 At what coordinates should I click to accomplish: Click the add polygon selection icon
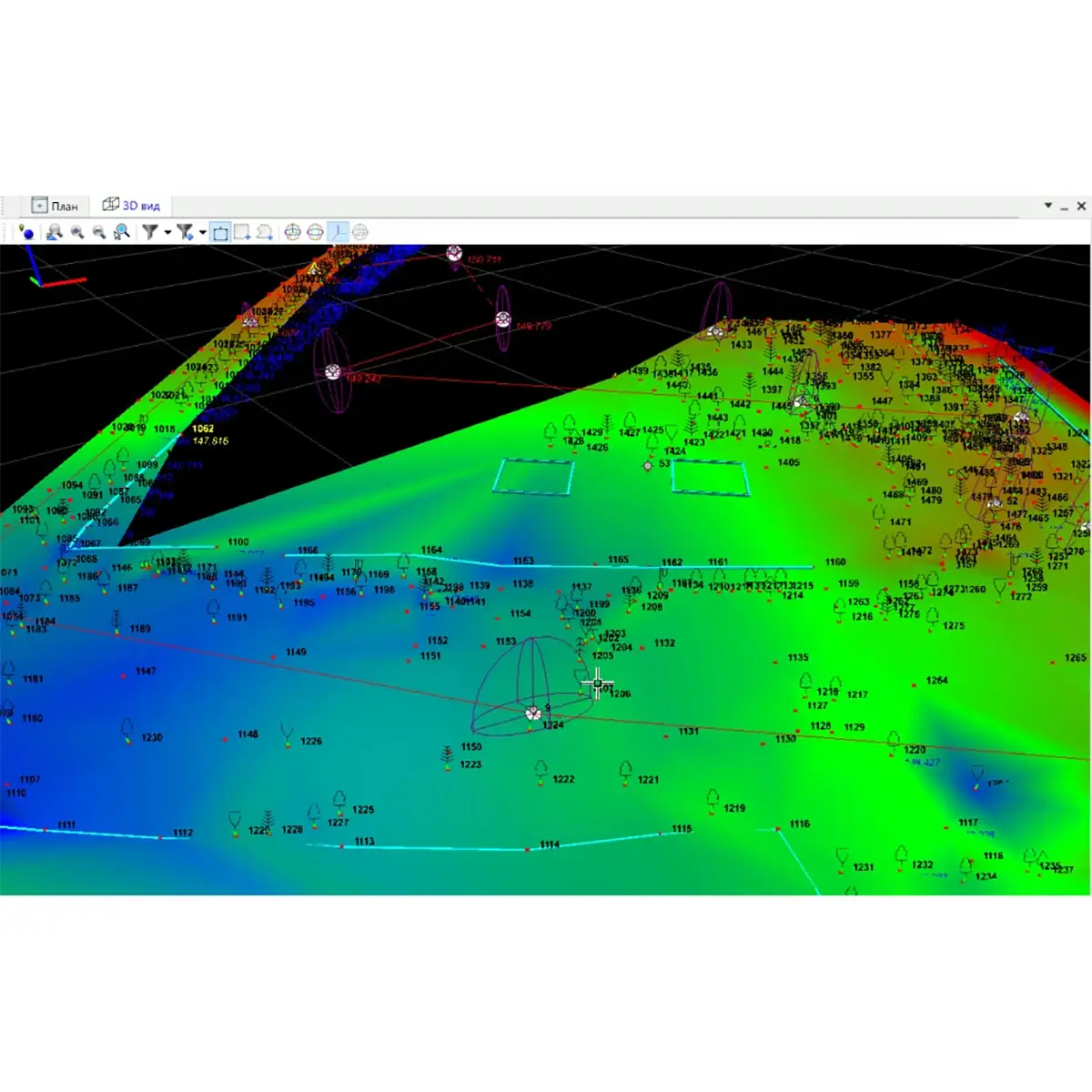264,233
